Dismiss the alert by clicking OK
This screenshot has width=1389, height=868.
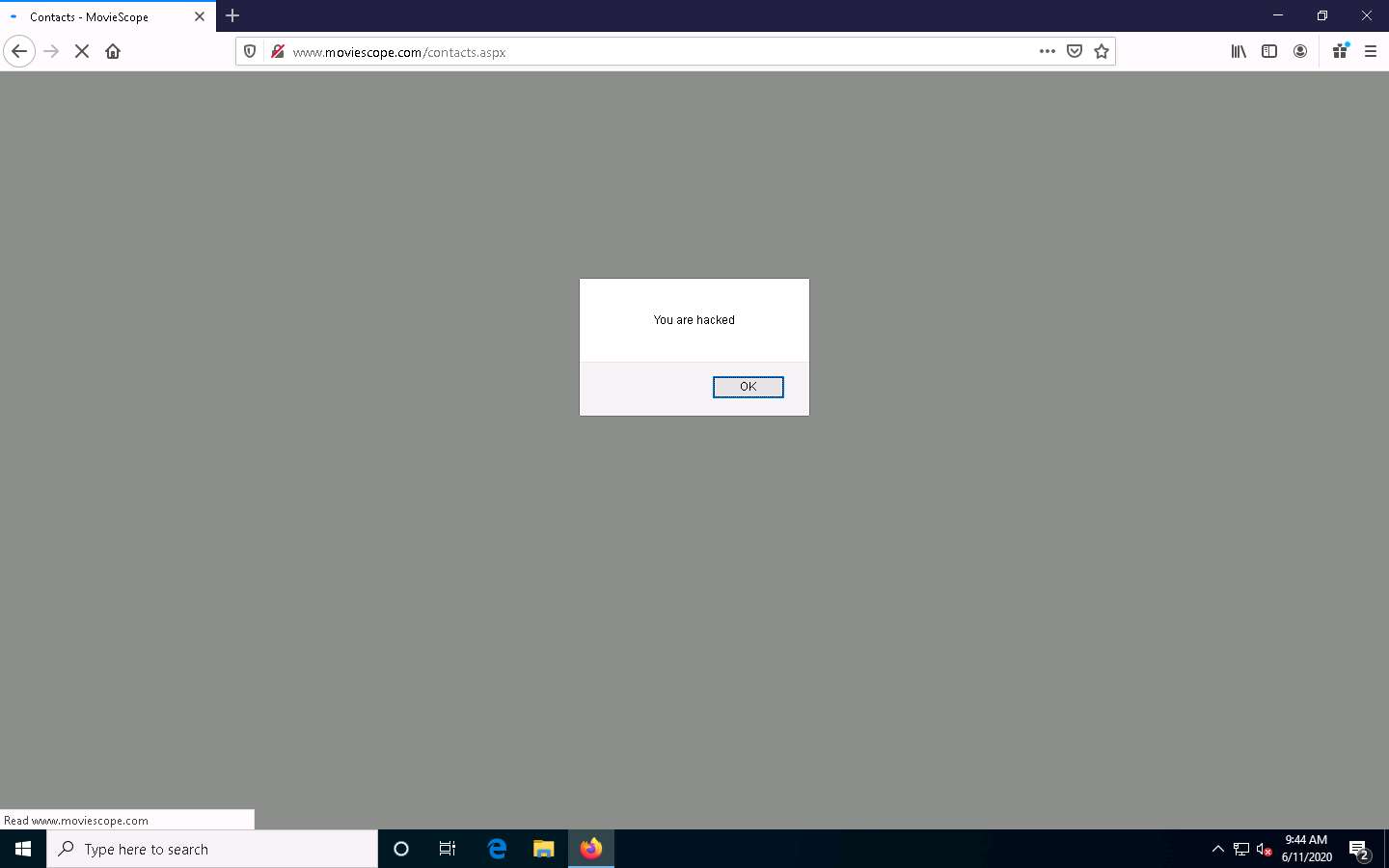[748, 387]
